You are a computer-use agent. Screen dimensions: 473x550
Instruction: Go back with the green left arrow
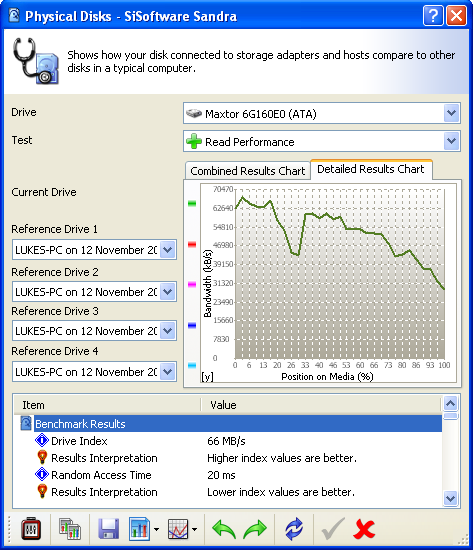(x=224, y=529)
